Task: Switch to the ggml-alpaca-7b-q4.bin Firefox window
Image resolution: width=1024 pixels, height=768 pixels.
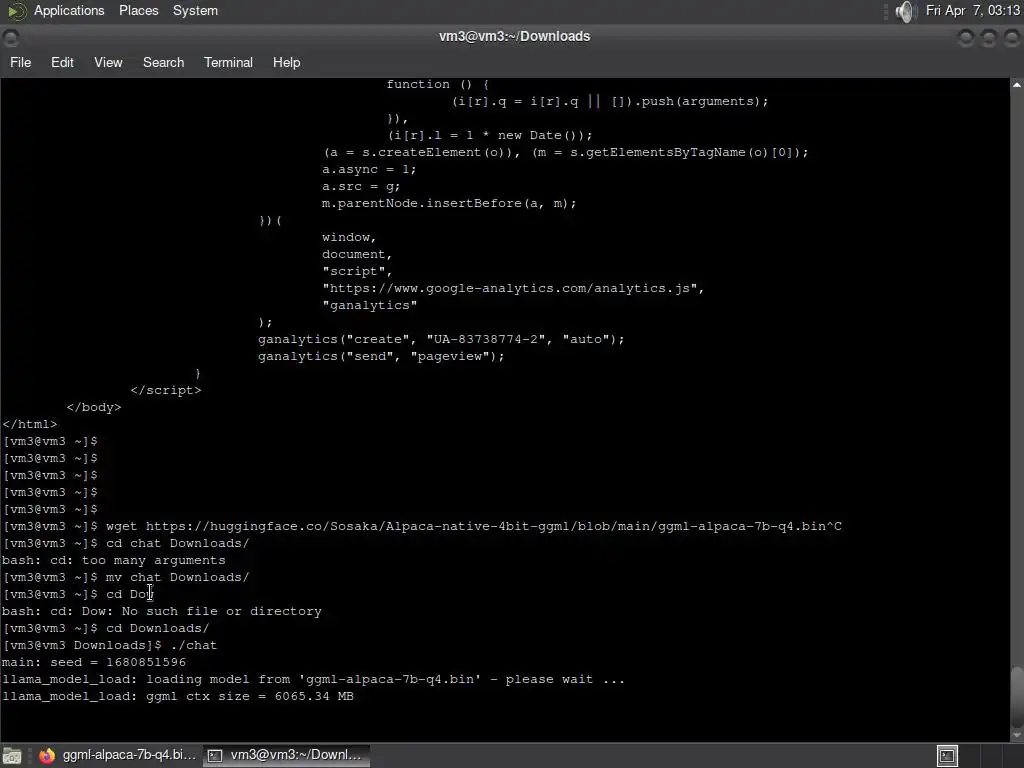Action: coord(118,755)
